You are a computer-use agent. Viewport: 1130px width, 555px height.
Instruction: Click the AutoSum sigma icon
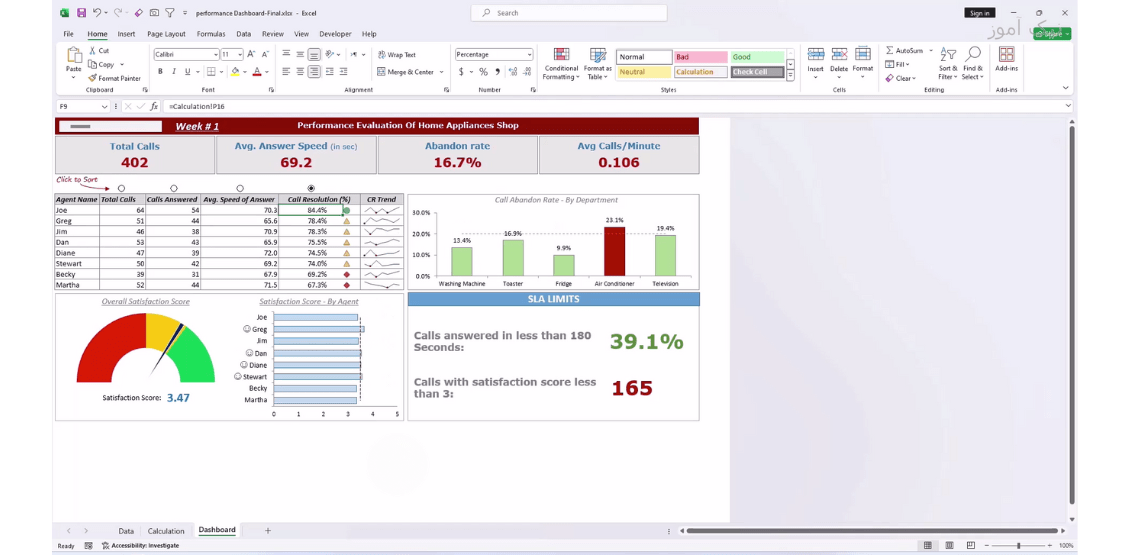pos(890,50)
